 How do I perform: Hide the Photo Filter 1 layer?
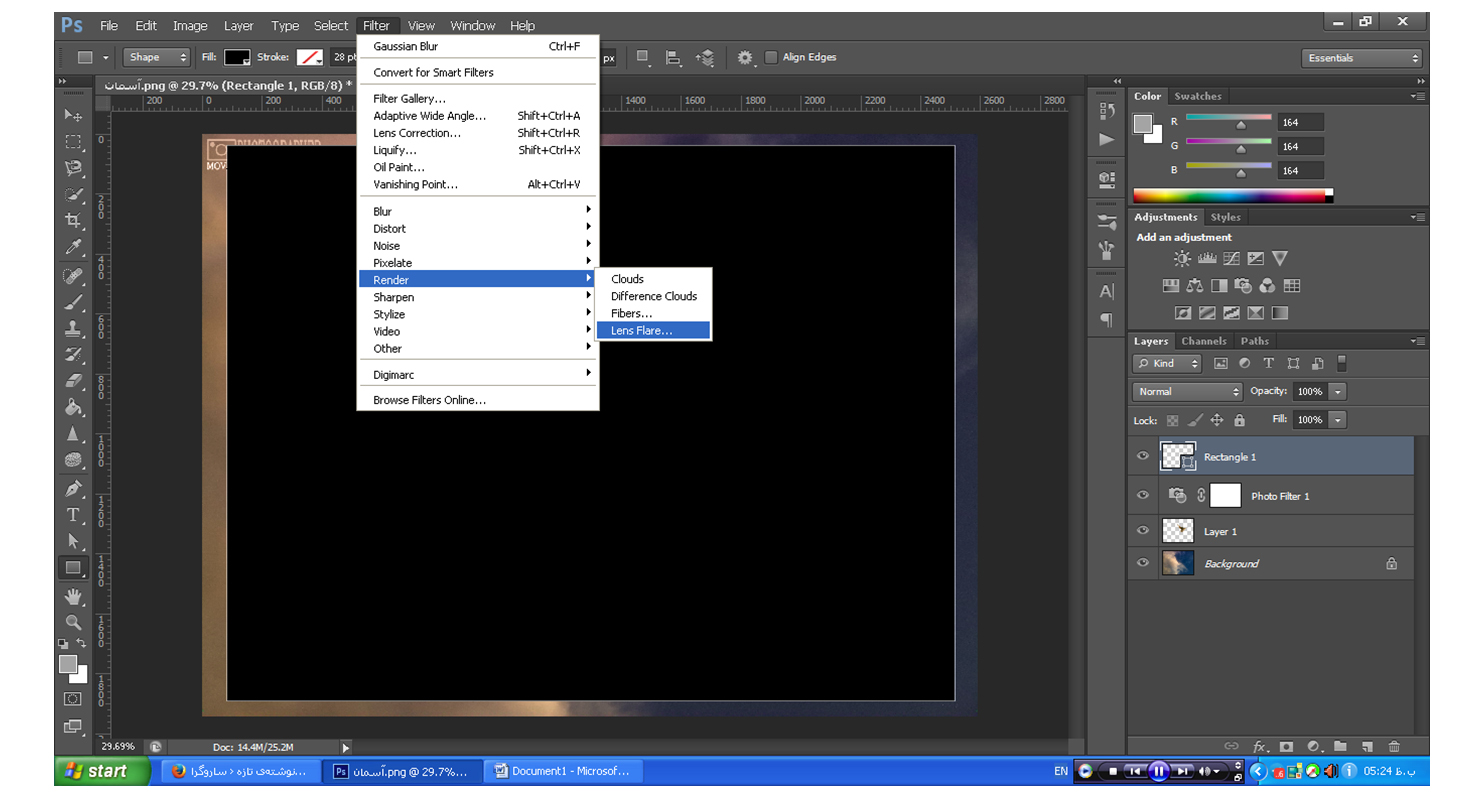pyautogui.click(x=1143, y=495)
